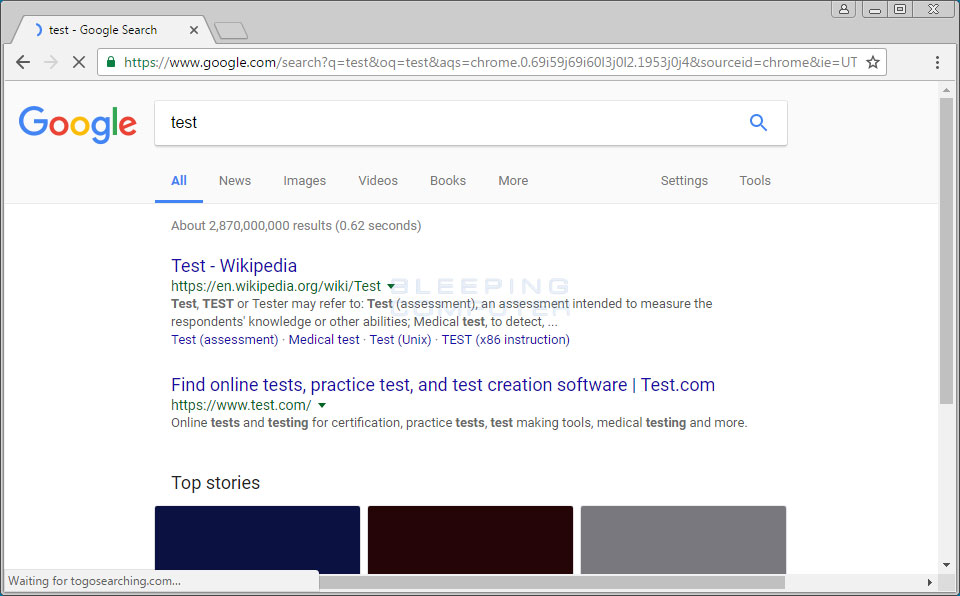This screenshot has height=596, width=960.
Task: Close the Chrome window
Action: [934, 9]
